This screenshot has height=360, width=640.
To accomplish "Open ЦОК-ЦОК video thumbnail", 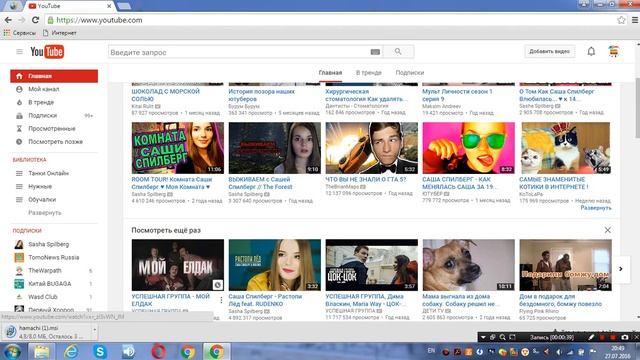I will point(371,265).
